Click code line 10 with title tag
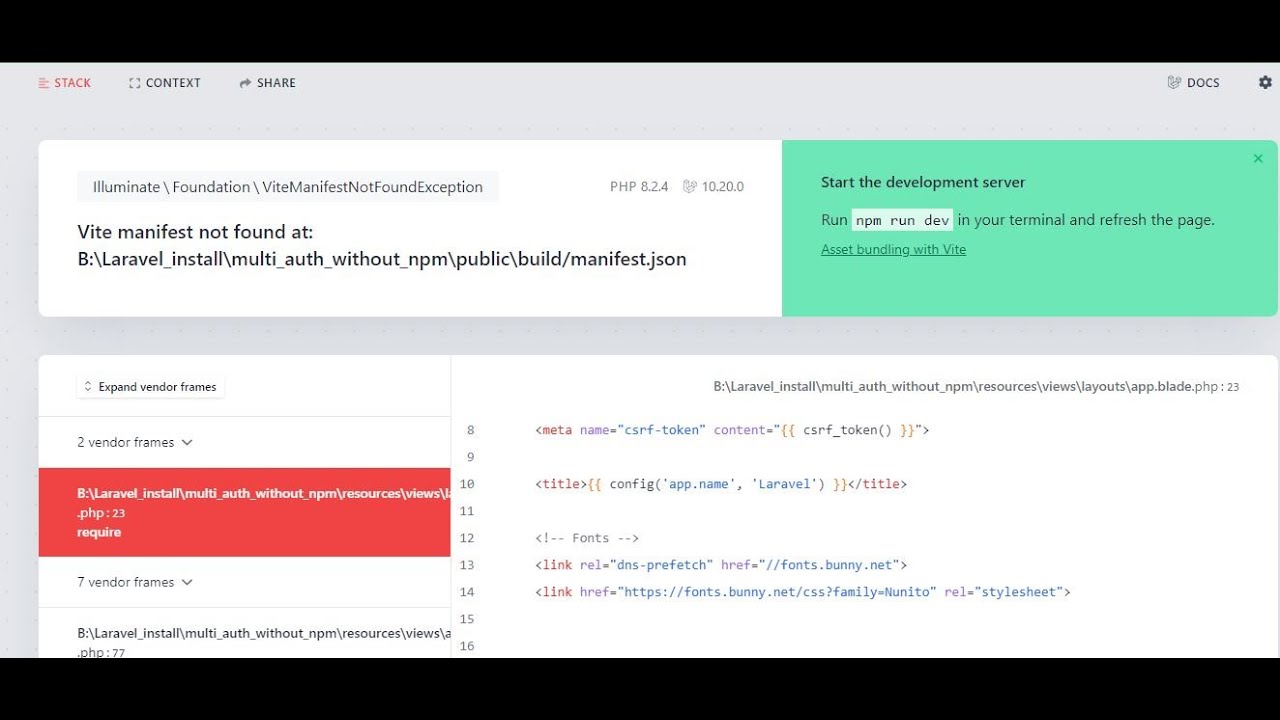This screenshot has width=1280, height=720. point(721,484)
